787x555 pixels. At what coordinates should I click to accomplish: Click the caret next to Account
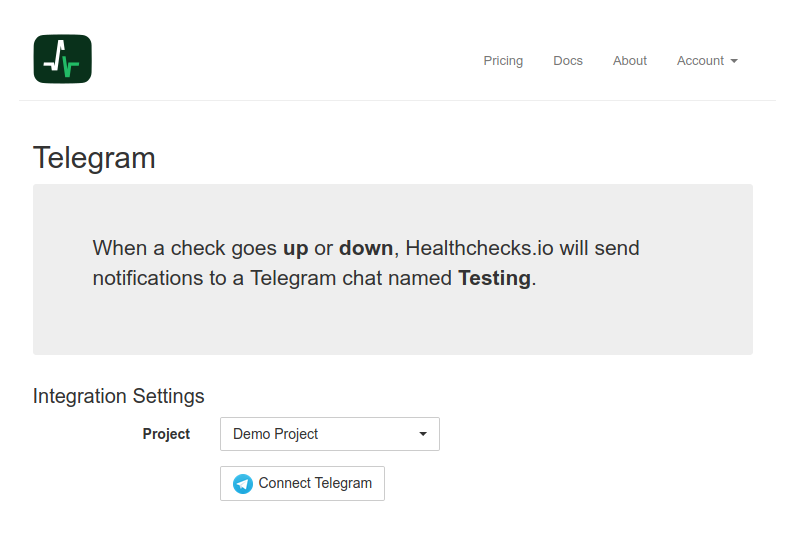(x=734, y=62)
